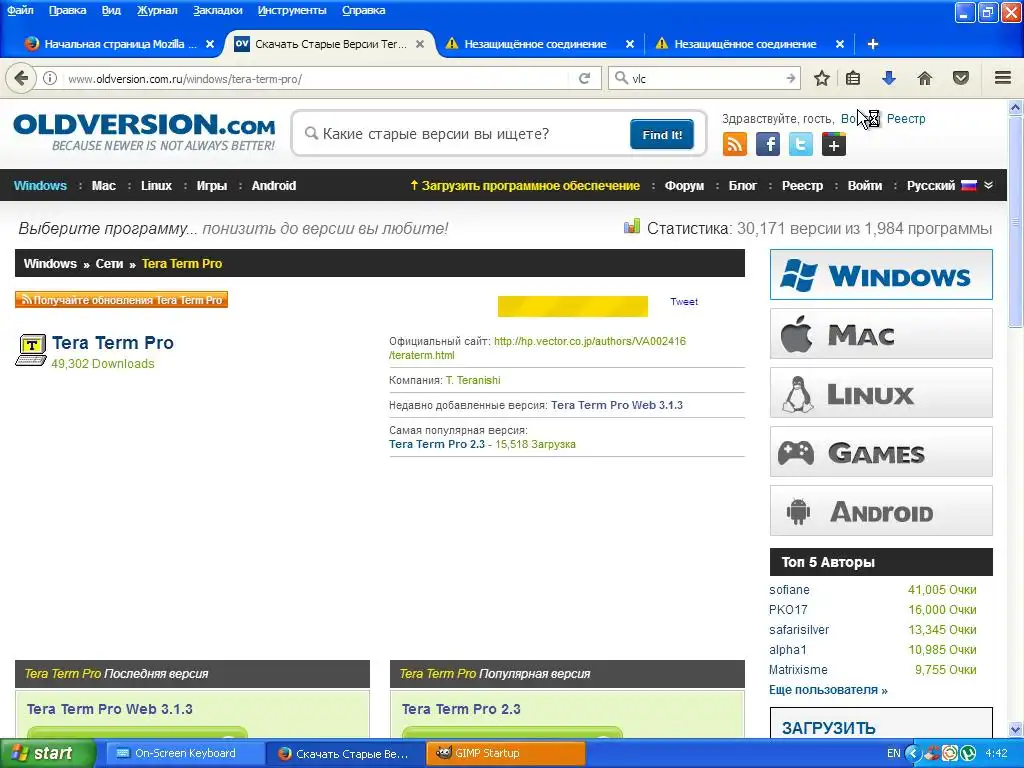Click T. Teranishi company link

[473, 380]
